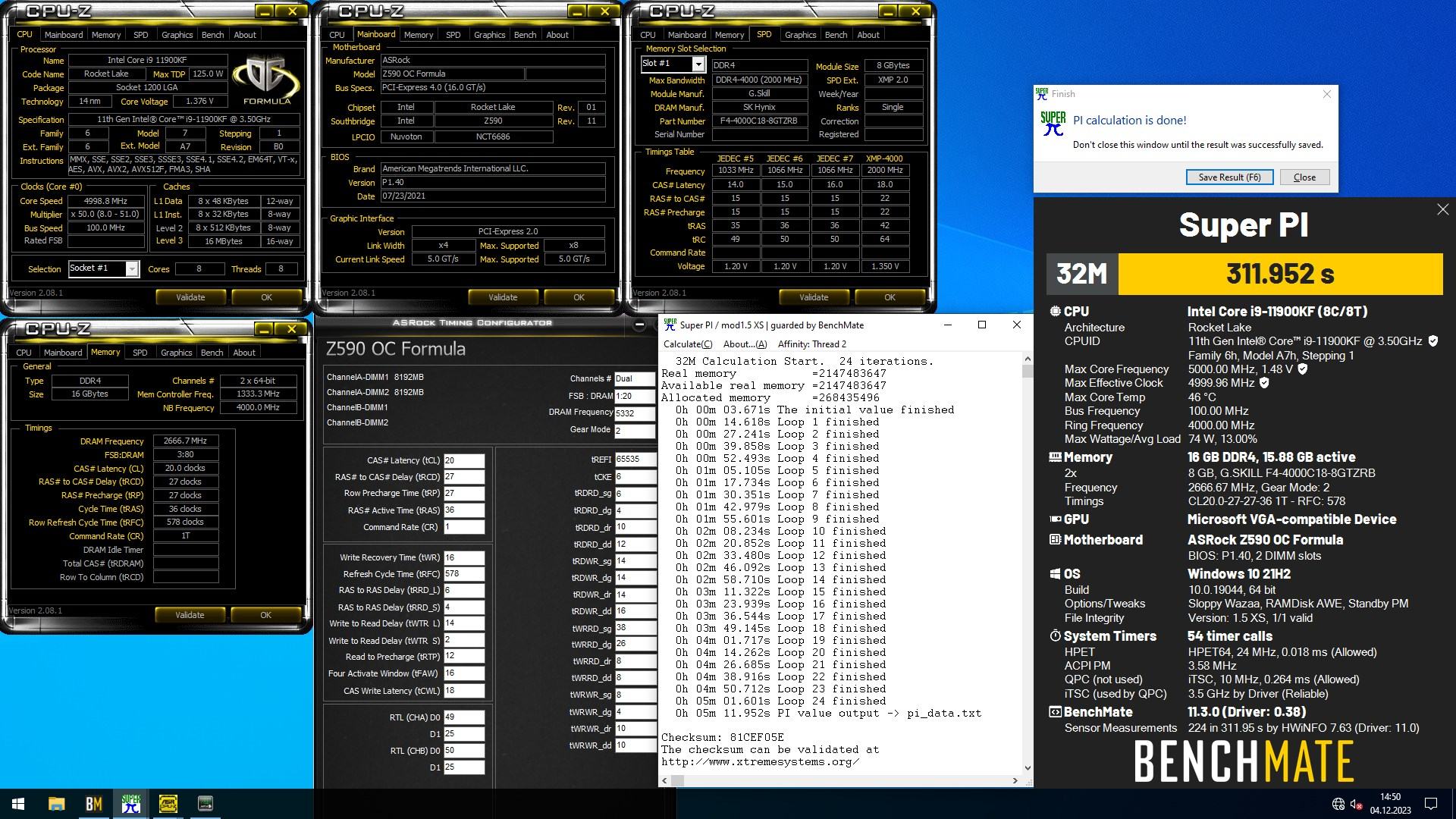Click the 311.952 s result banner
Screen dimensions: 1456x819
(1280, 274)
